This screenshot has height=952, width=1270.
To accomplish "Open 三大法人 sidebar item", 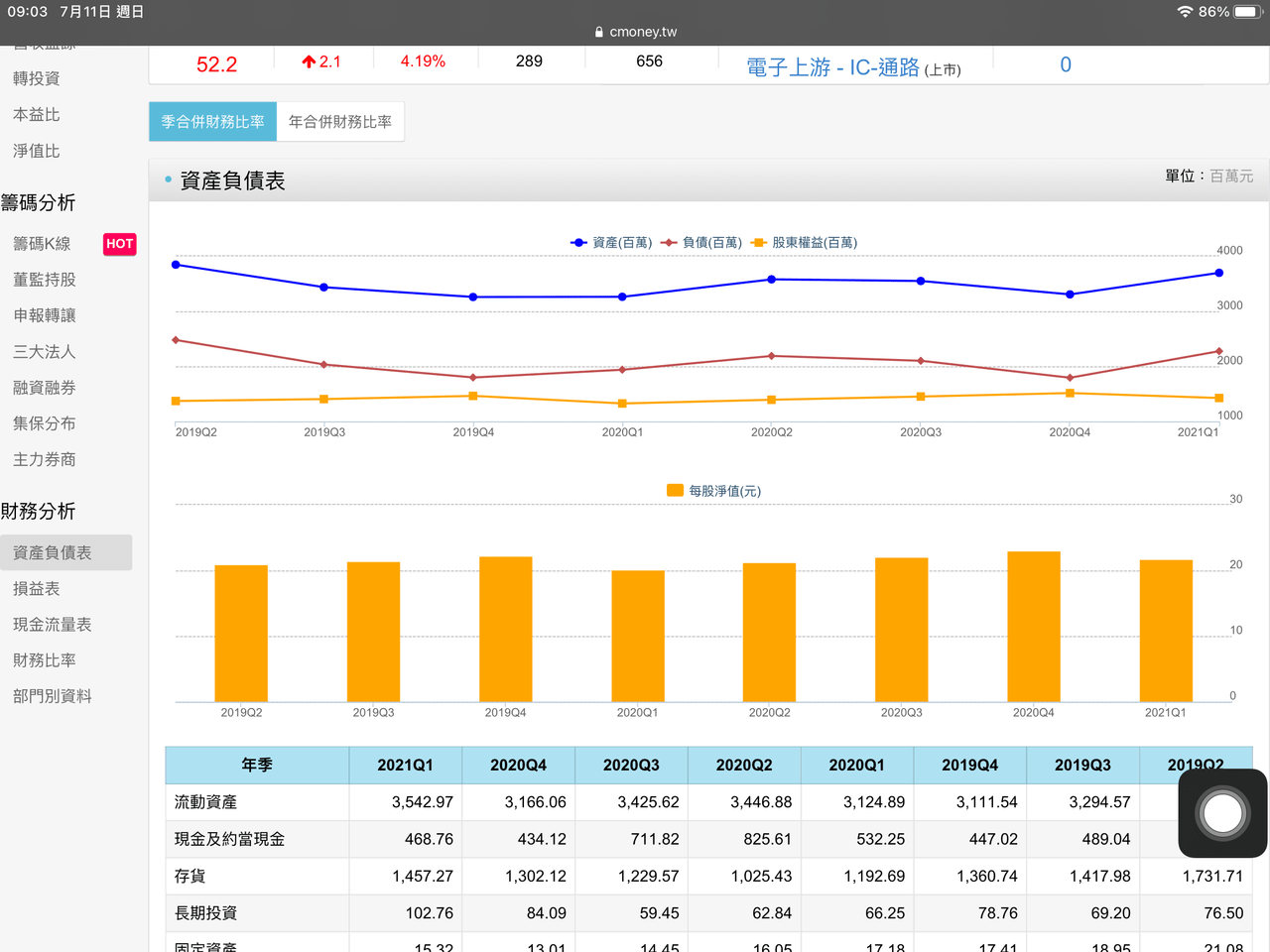I will [x=45, y=352].
